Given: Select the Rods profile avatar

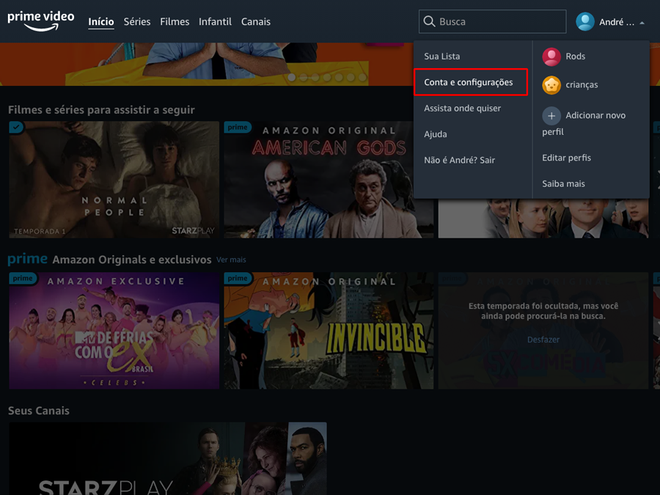Looking at the screenshot, I should tap(551, 56).
